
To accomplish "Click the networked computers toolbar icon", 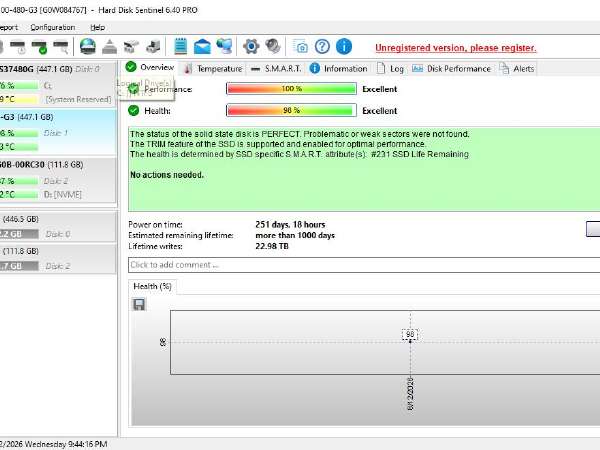I will tap(224, 46).
